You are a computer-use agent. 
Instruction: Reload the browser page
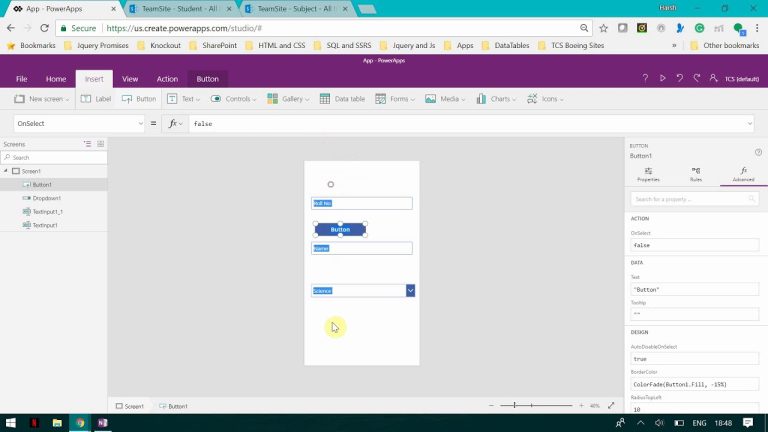[44, 28]
